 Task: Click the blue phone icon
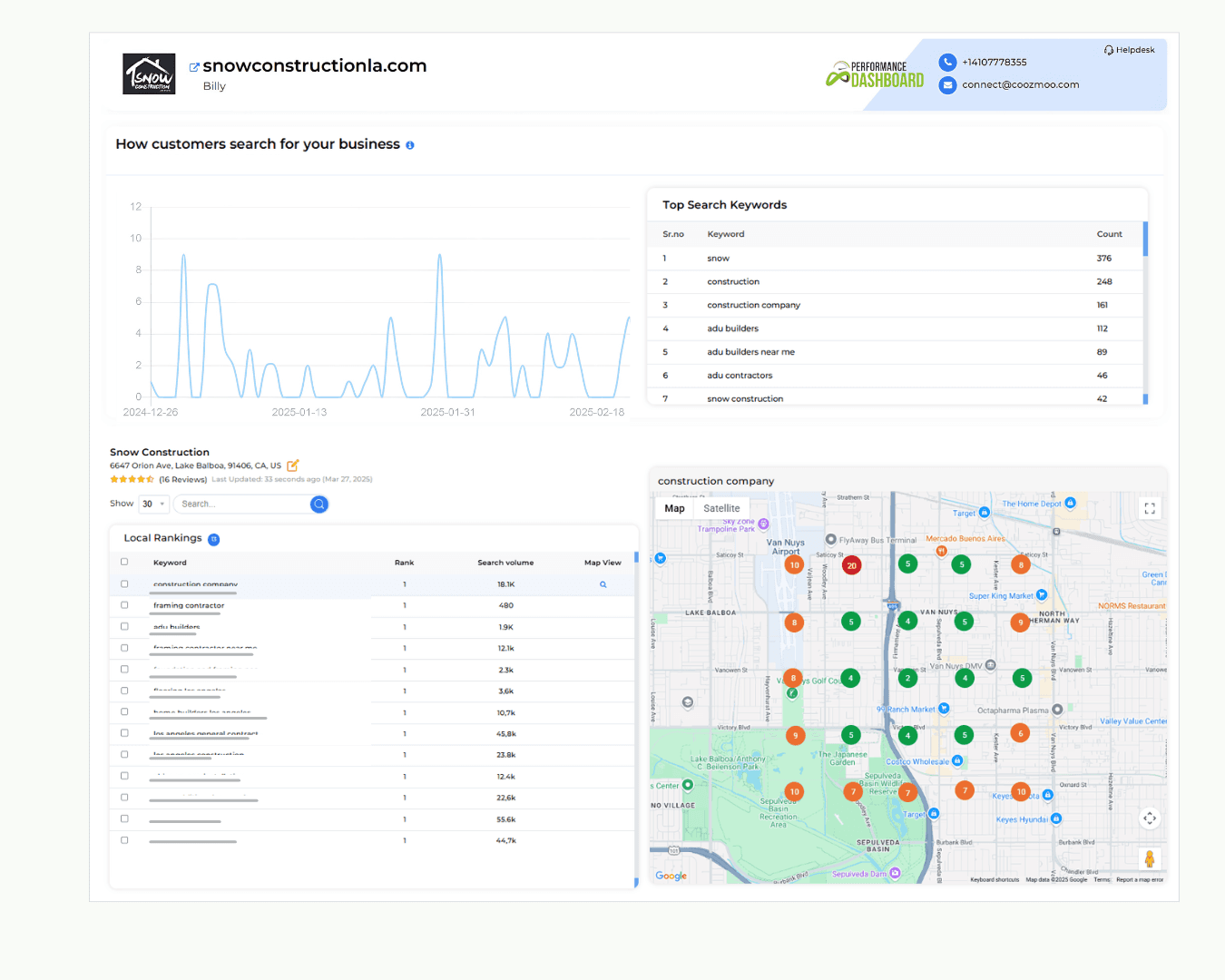click(x=947, y=62)
